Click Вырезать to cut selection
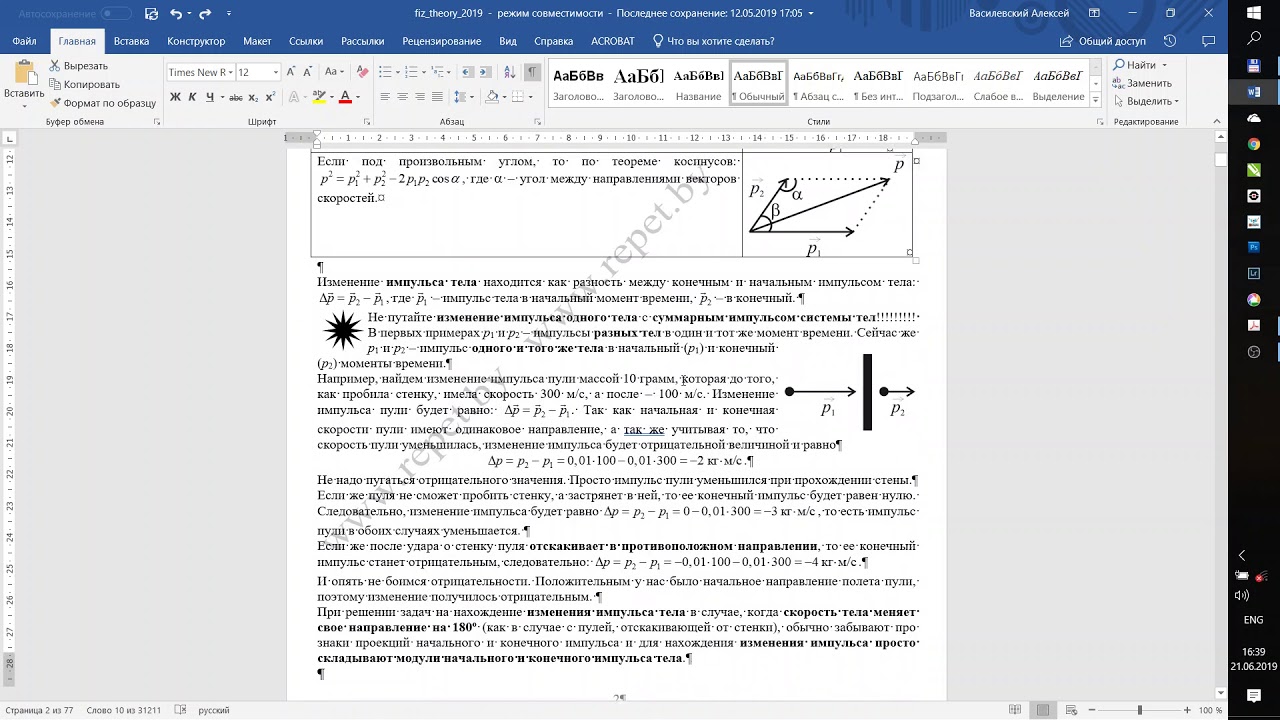Image resolution: width=1280 pixels, height=720 pixels. coord(78,66)
